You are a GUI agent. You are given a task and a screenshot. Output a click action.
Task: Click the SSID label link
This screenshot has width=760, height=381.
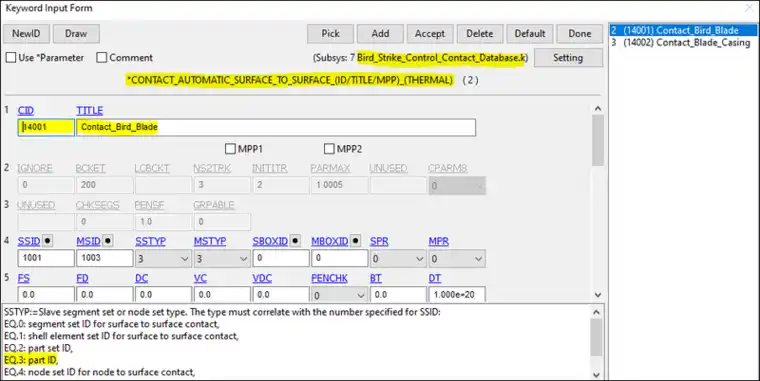[x=29, y=241]
